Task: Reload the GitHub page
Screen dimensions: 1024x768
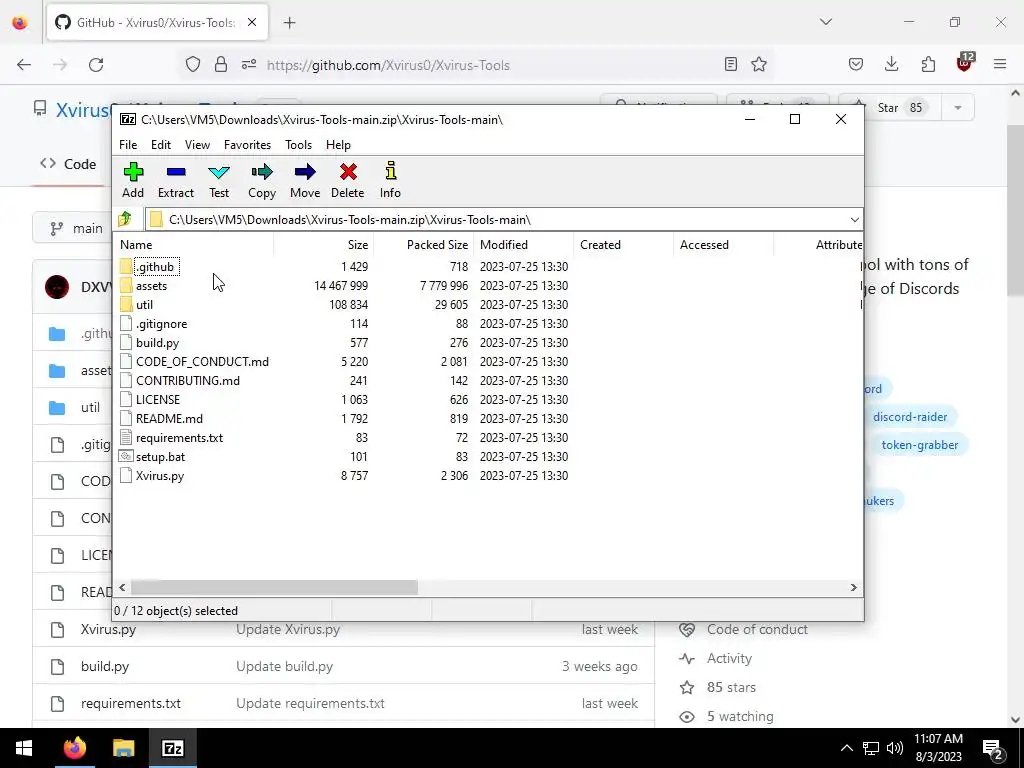Action: pyautogui.click(x=96, y=65)
